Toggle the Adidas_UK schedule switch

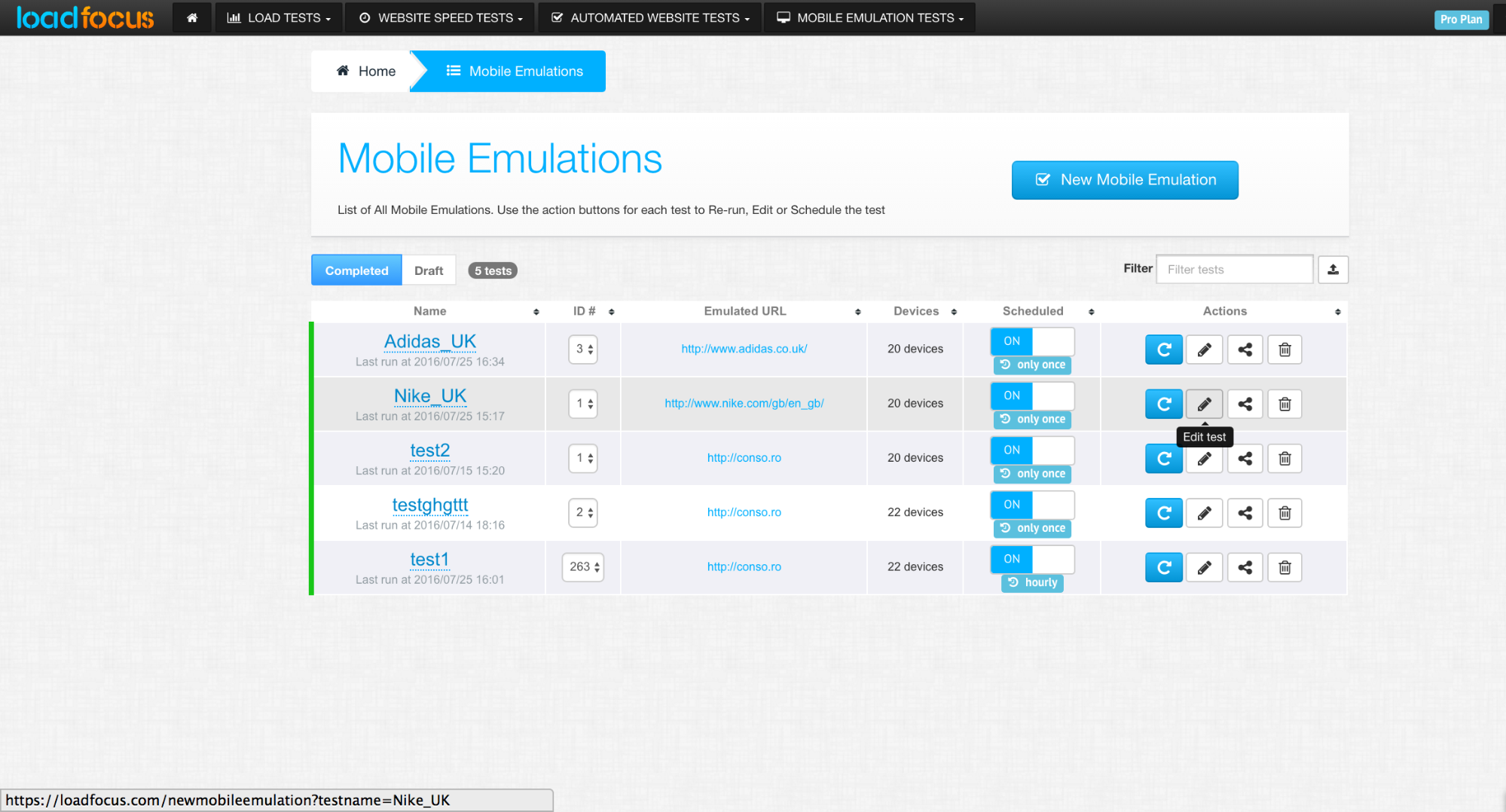pos(1032,341)
